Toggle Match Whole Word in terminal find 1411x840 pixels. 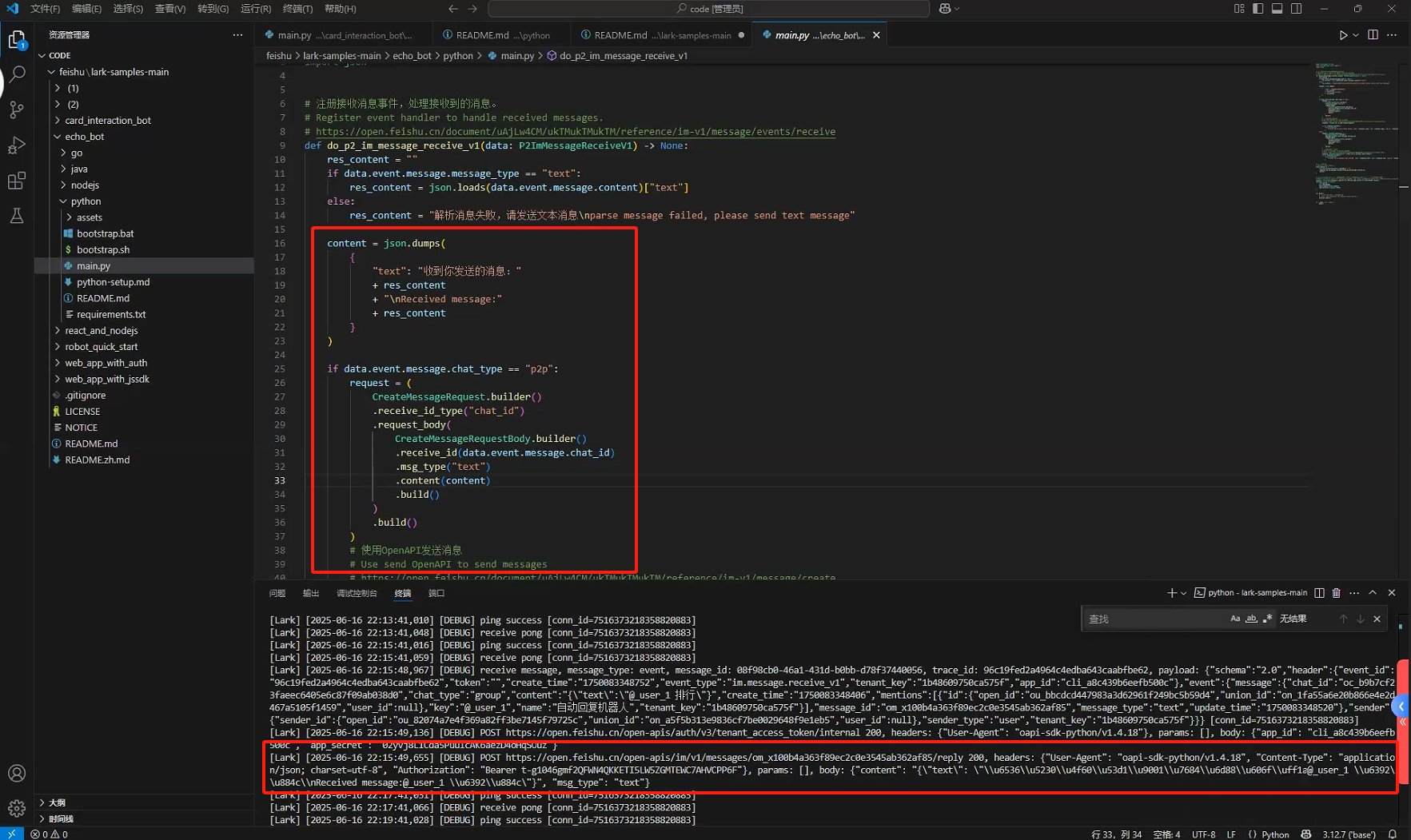click(x=1251, y=619)
